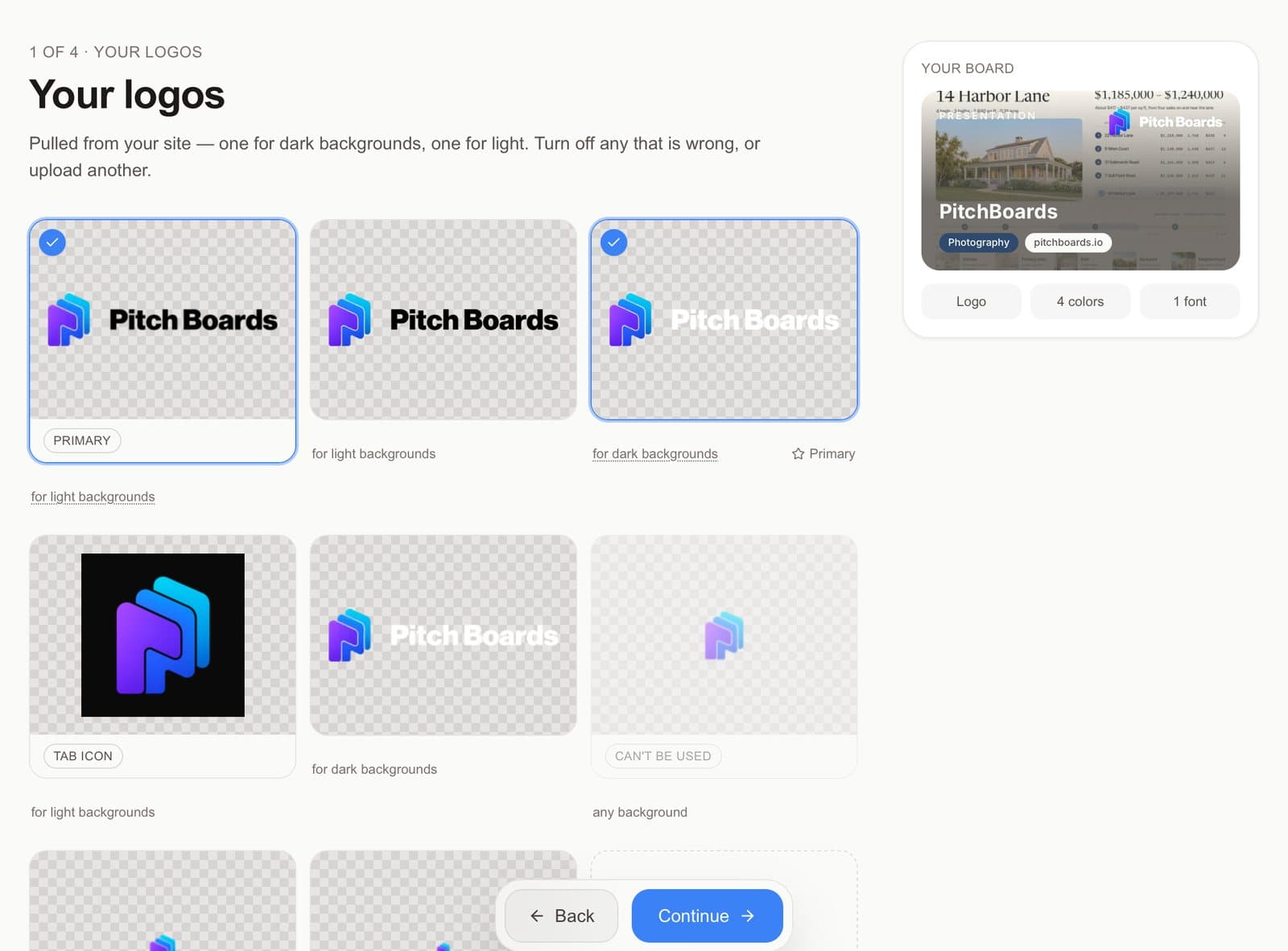The height and width of the screenshot is (951, 1288).
Task: Click the "1 OF 4 · YOUR LOGOS" step label
Action: pos(116,52)
